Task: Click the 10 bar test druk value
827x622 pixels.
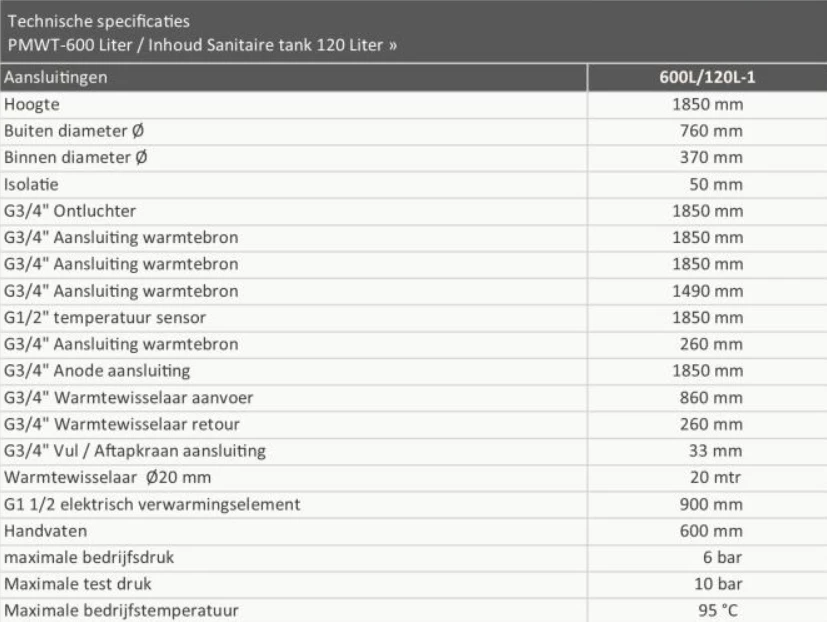Action: pyautogui.click(x=719, y=584)
